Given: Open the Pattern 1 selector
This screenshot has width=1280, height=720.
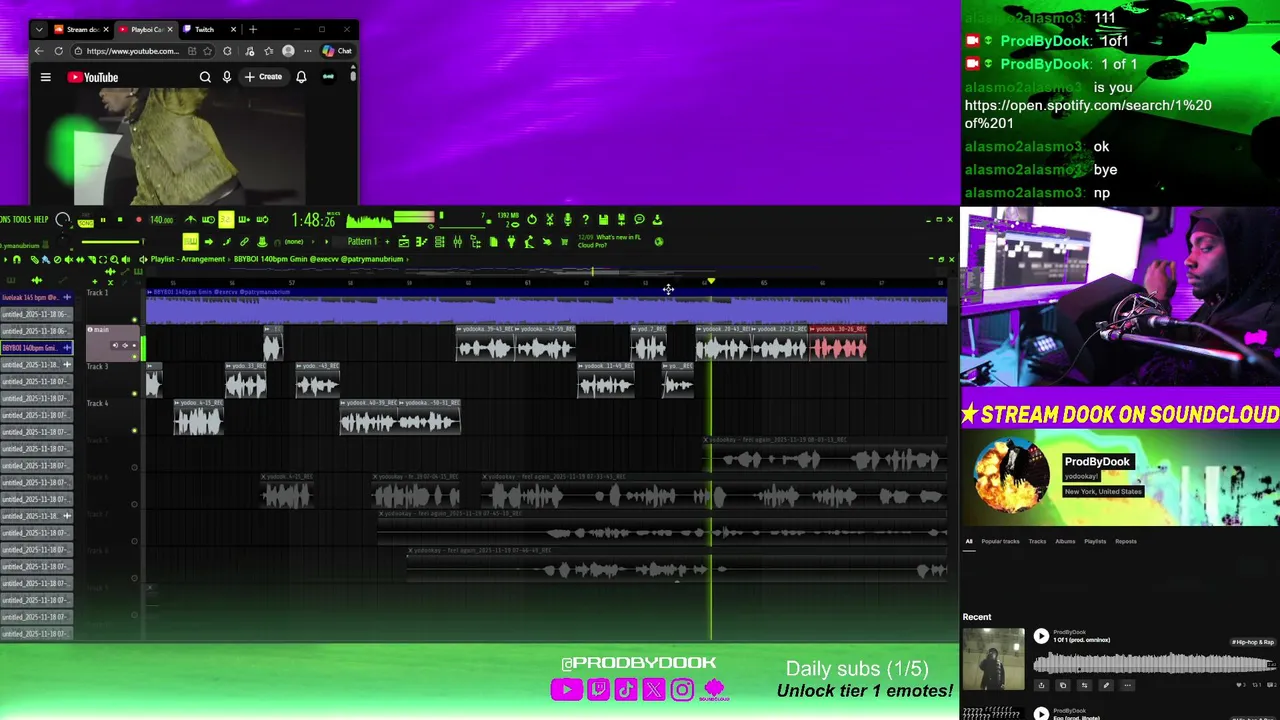Looking at the screenshot, I should pyautogui.click(x=363, y=241).
